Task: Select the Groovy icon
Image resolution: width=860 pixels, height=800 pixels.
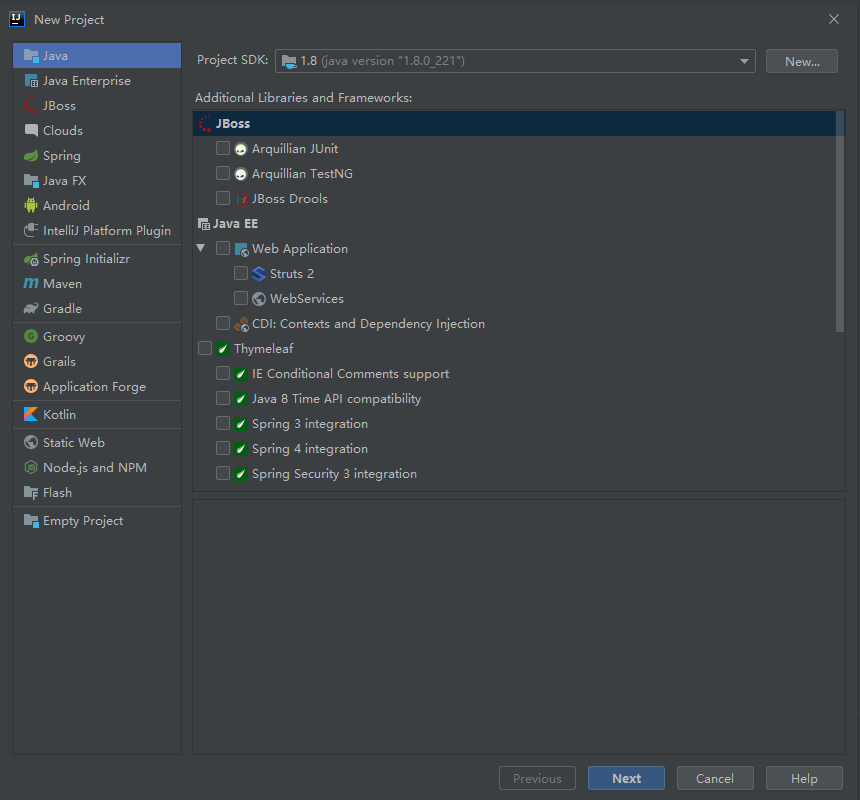Action: [31, 337]
